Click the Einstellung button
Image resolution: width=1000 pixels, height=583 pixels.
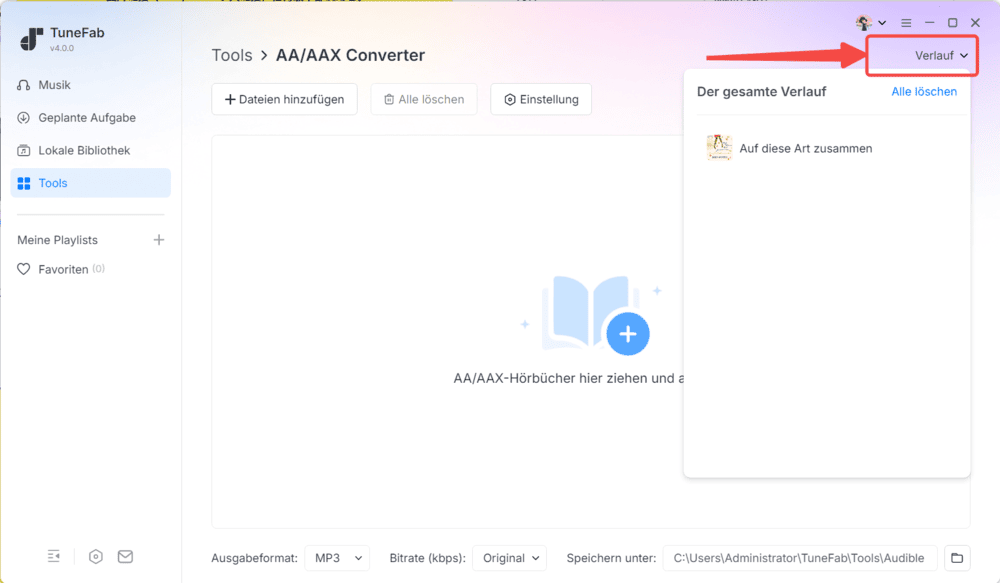pyautogui.click(x=541, y=99)
